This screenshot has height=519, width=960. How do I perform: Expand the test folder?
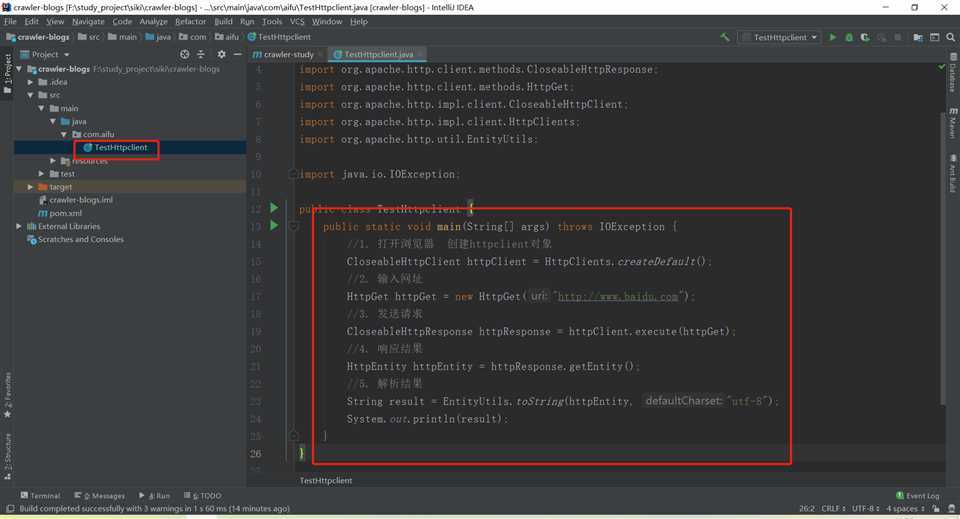tap(41, 174)
